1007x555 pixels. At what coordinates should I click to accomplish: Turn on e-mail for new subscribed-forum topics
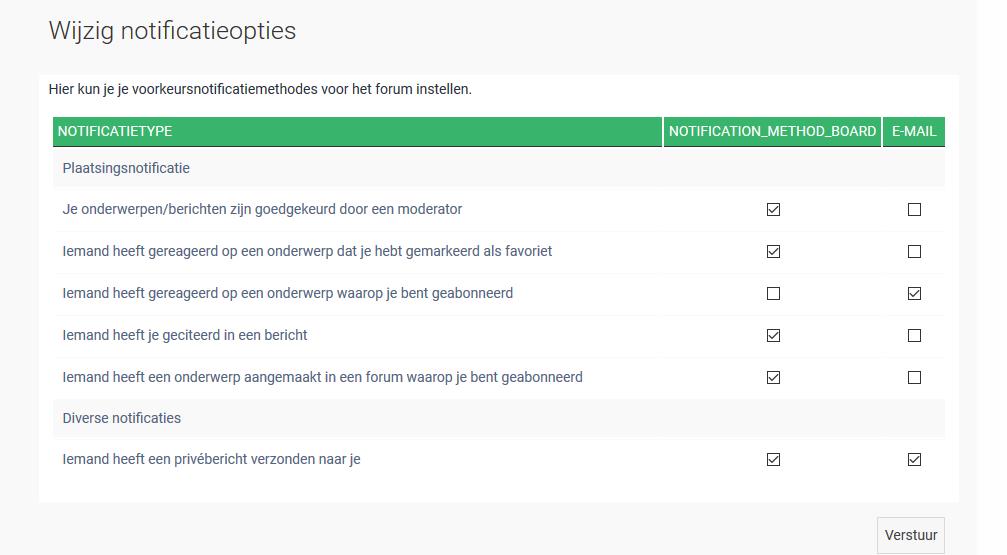914,378
